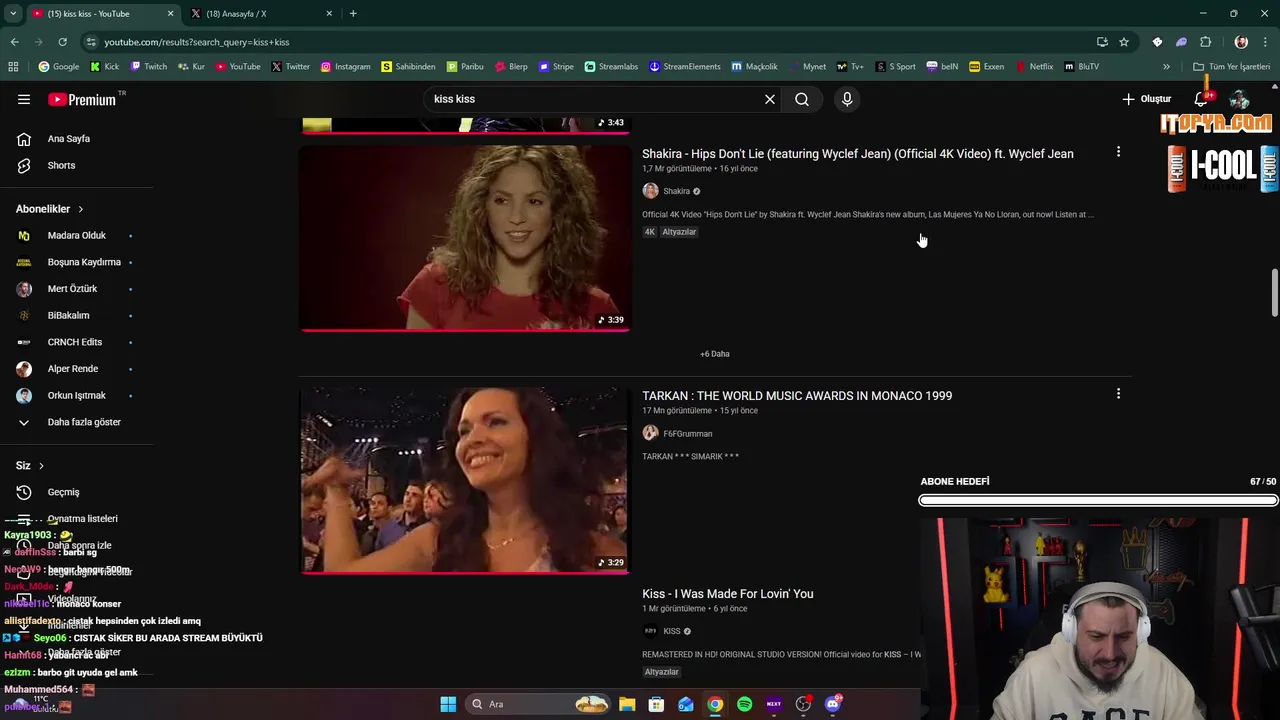Show +6 Daha results
The width and height of the screenshot is (1280, 720).
click(714, 354)
